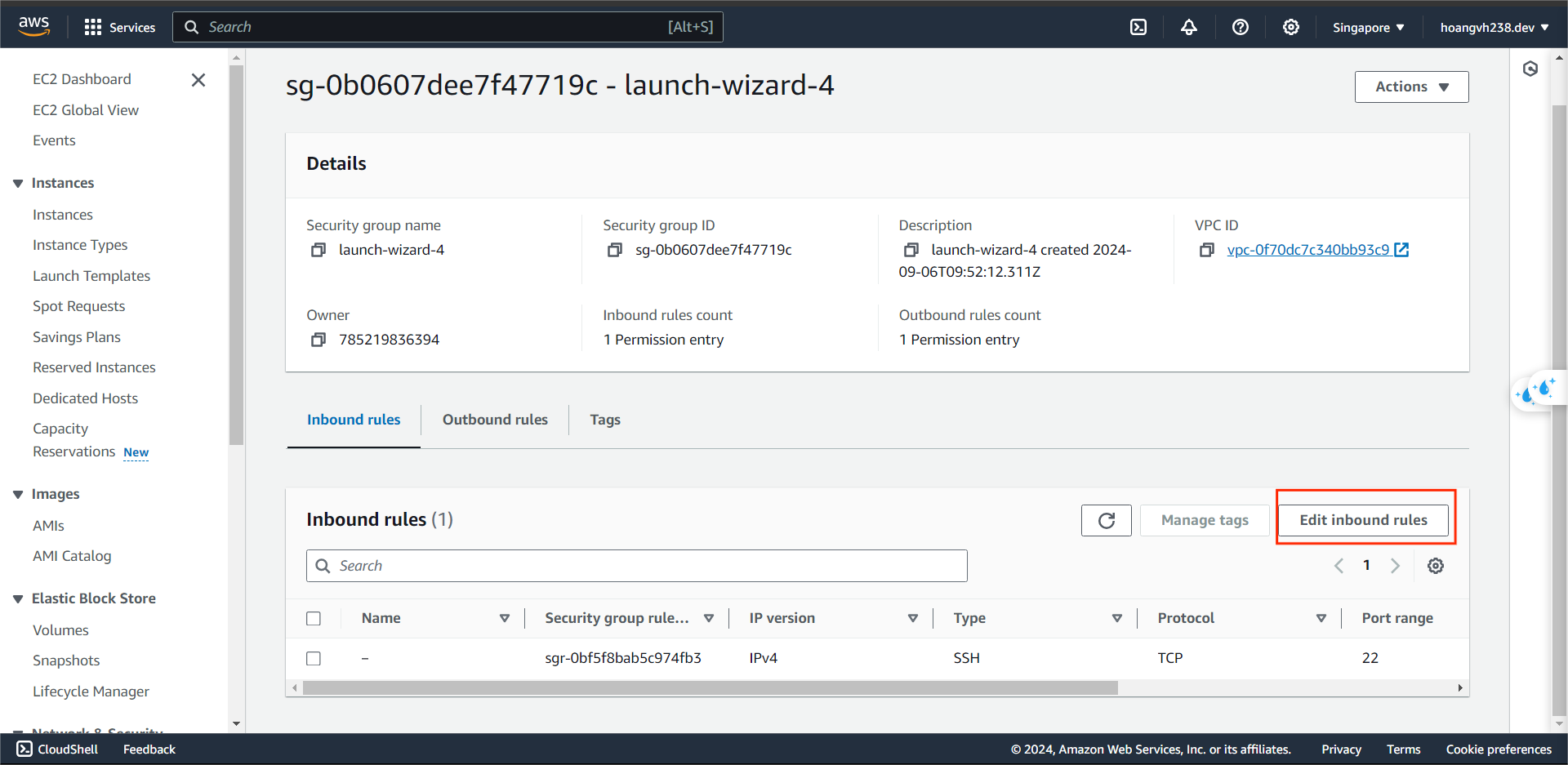
Task: Click the top AWS search bar
Action: [x=448, y=27]
